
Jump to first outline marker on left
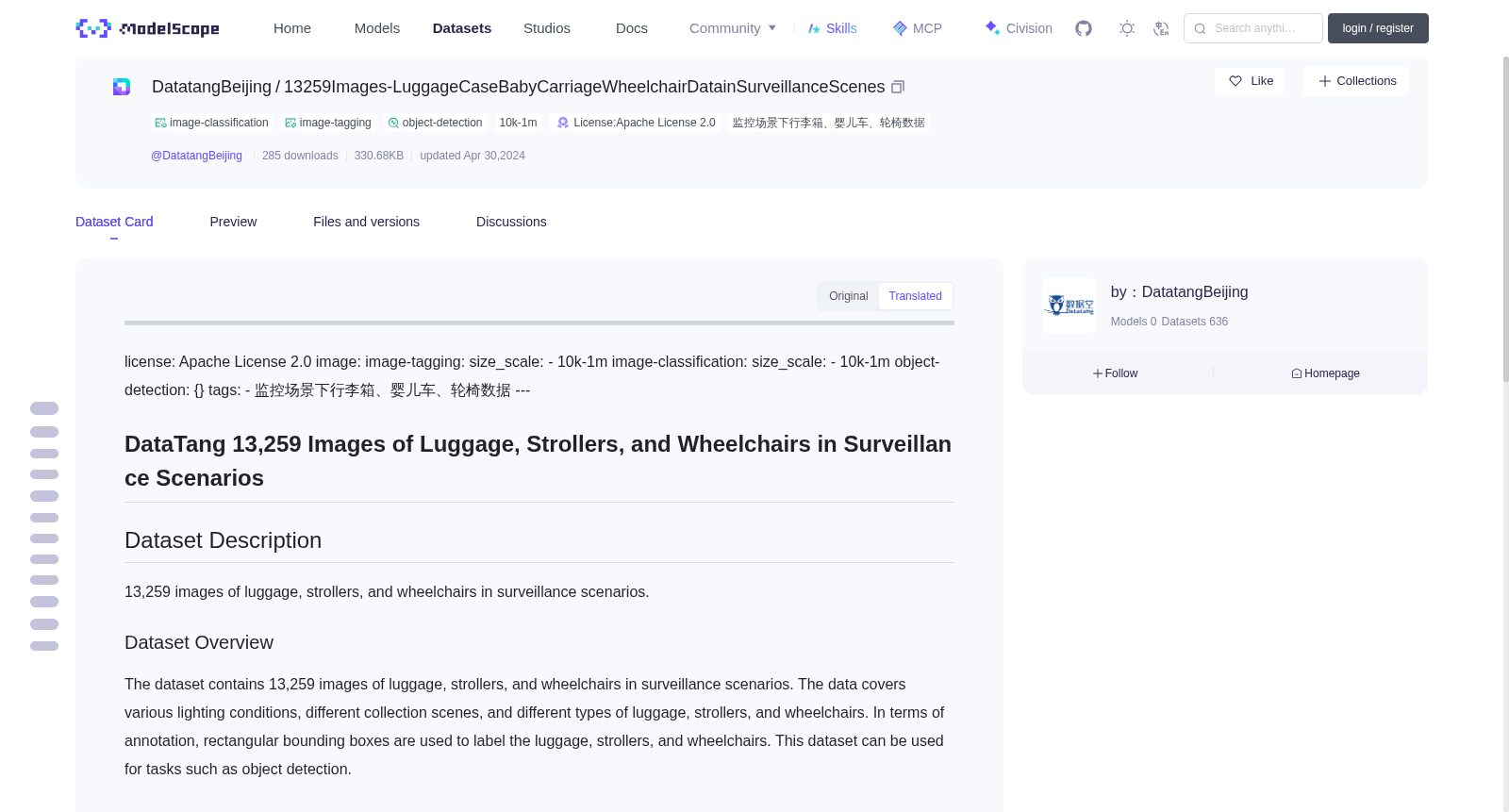[x=44, y=408]
